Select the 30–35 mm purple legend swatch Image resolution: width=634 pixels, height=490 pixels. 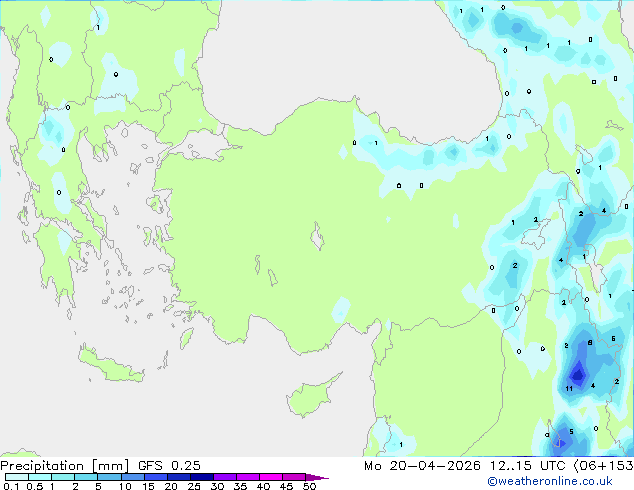(225, 477)
